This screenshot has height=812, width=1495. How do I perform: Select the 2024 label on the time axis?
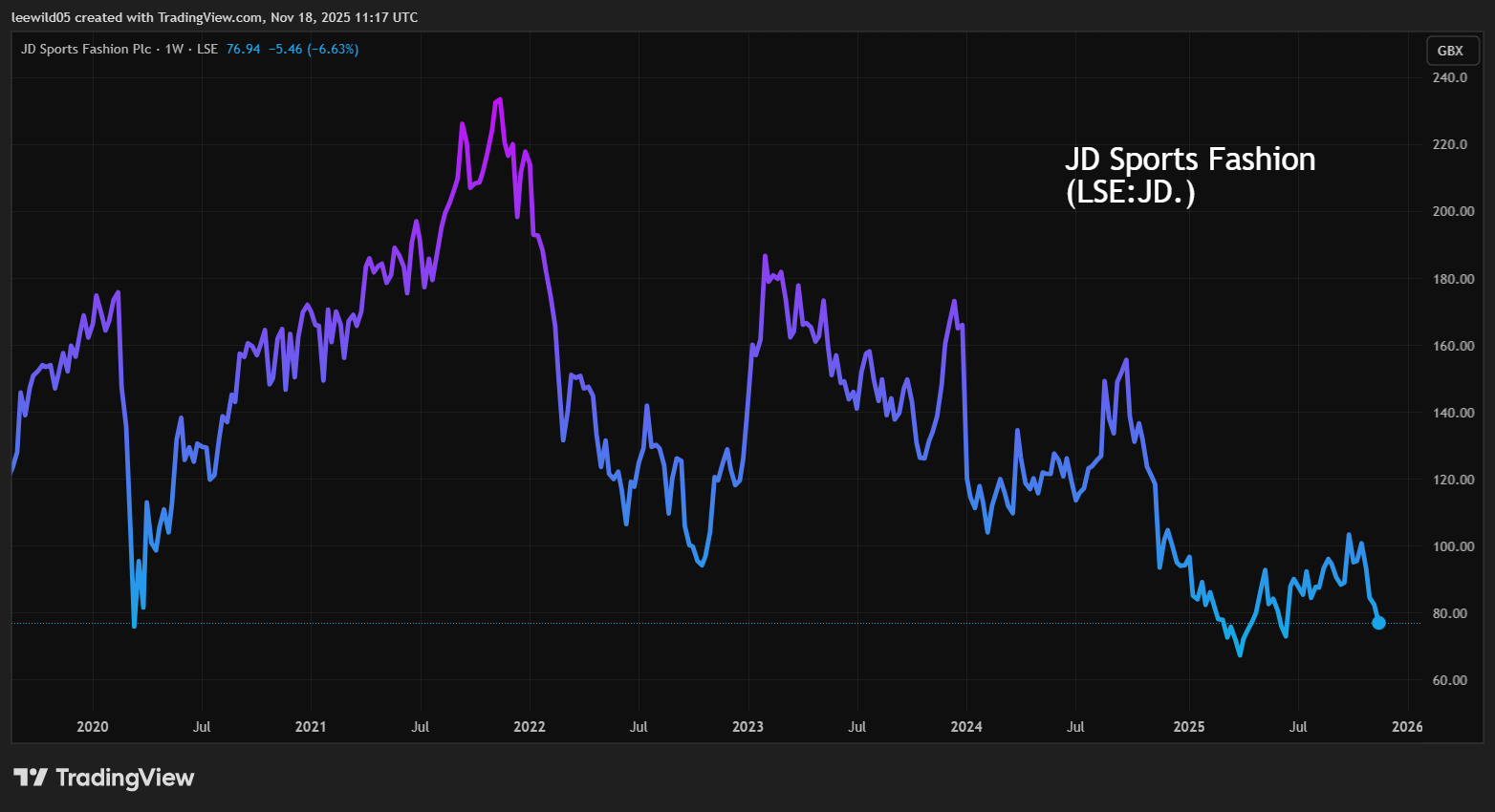tap(966, 726)
